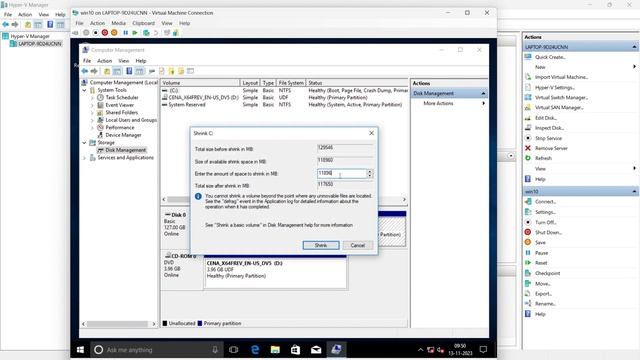Click Pause icon in VM Connection toolbar
The image size is (640, 360).
point(126,33)
